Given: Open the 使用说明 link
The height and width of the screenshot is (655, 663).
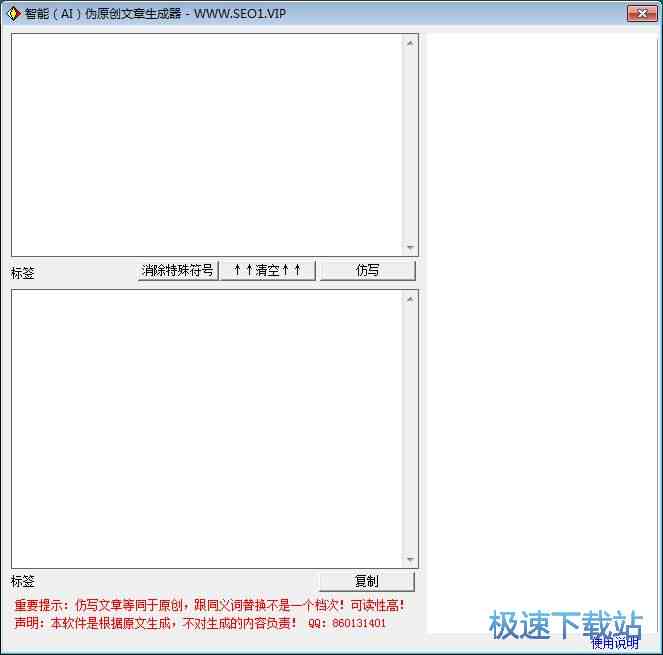Looking at the screenshot, I should point(614,643).
